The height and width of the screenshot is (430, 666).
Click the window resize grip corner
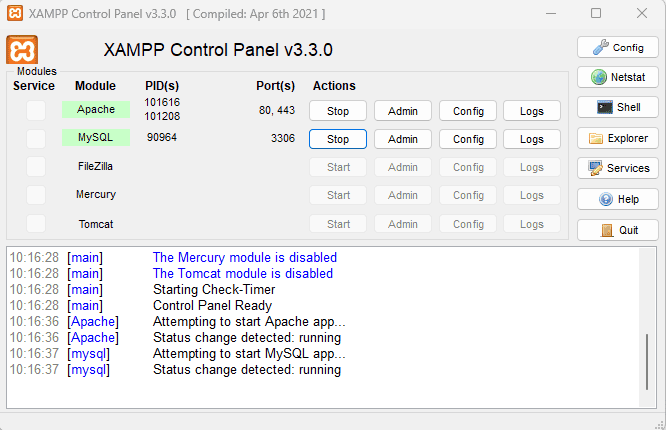coord(660,424)
